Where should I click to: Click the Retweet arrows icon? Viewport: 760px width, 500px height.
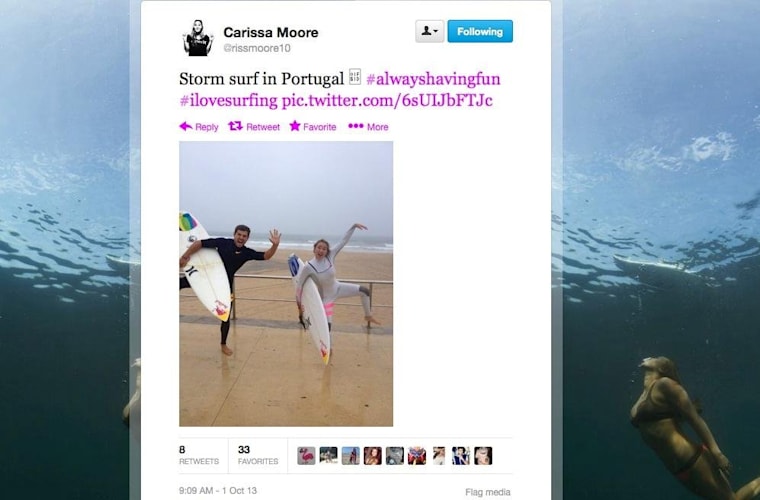[x=236, y=126]
